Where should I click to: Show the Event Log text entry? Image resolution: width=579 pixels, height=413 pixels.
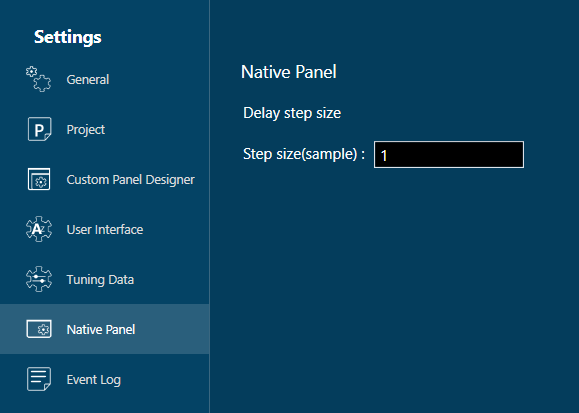coord(94,379)
